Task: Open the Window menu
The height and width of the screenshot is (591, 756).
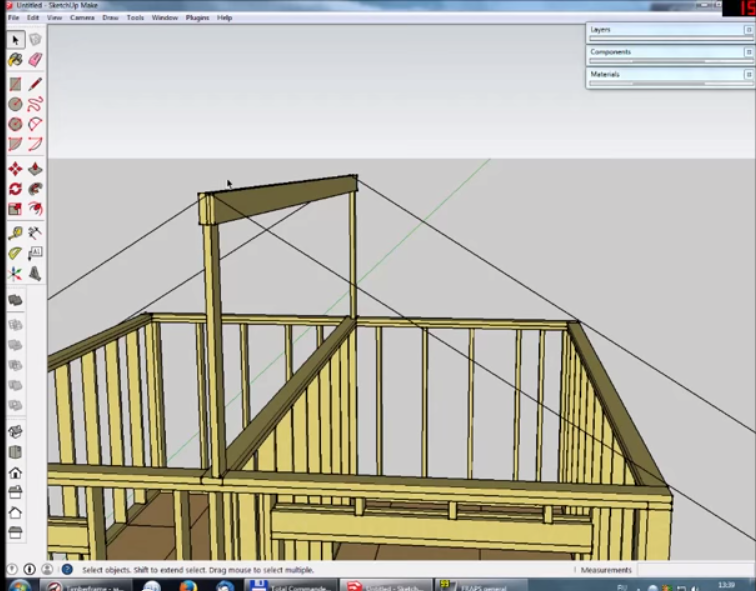Action: point(164,18)
